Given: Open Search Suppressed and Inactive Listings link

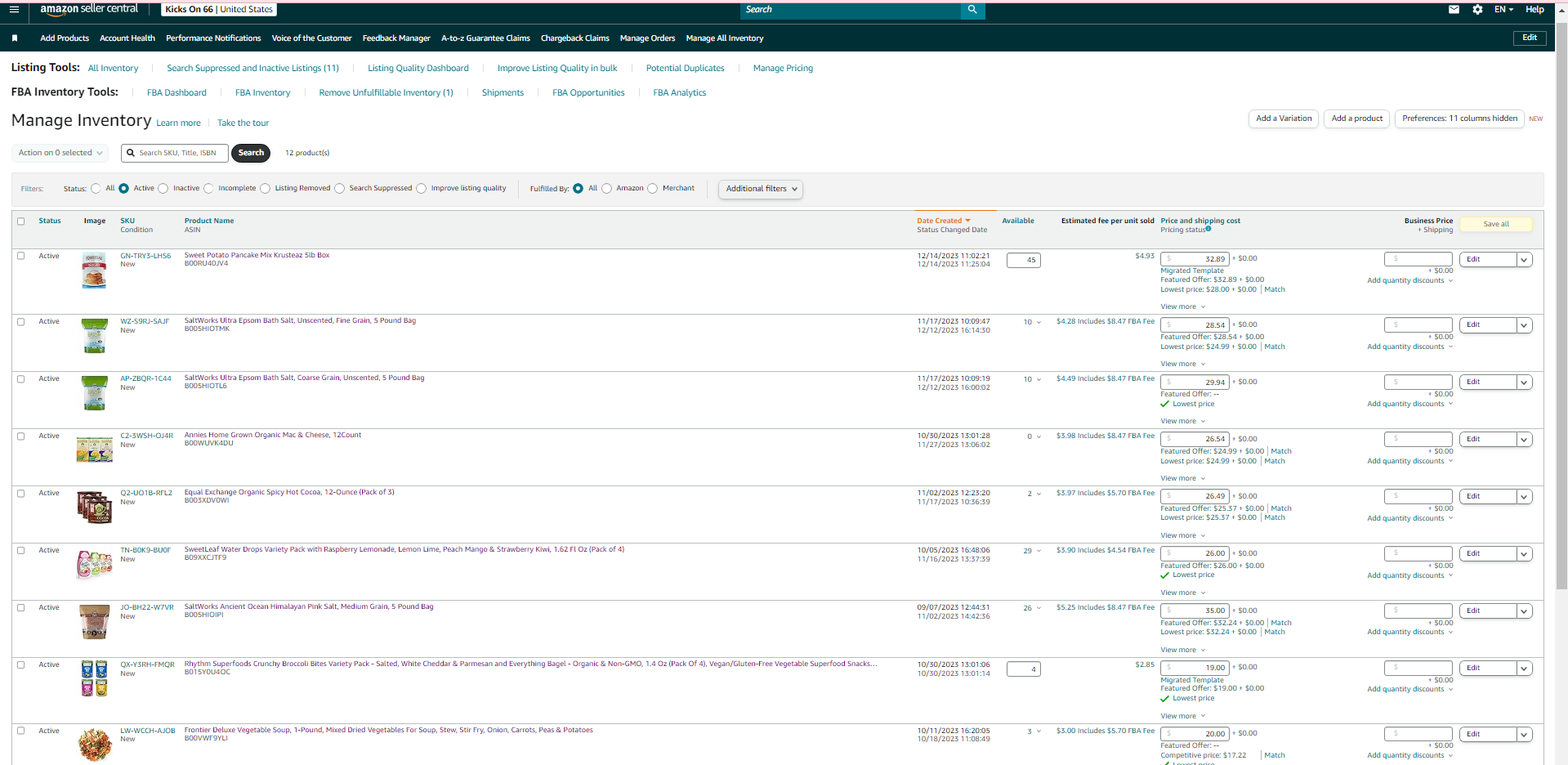Looking at the screenshot, I should (x=252, y=69).
